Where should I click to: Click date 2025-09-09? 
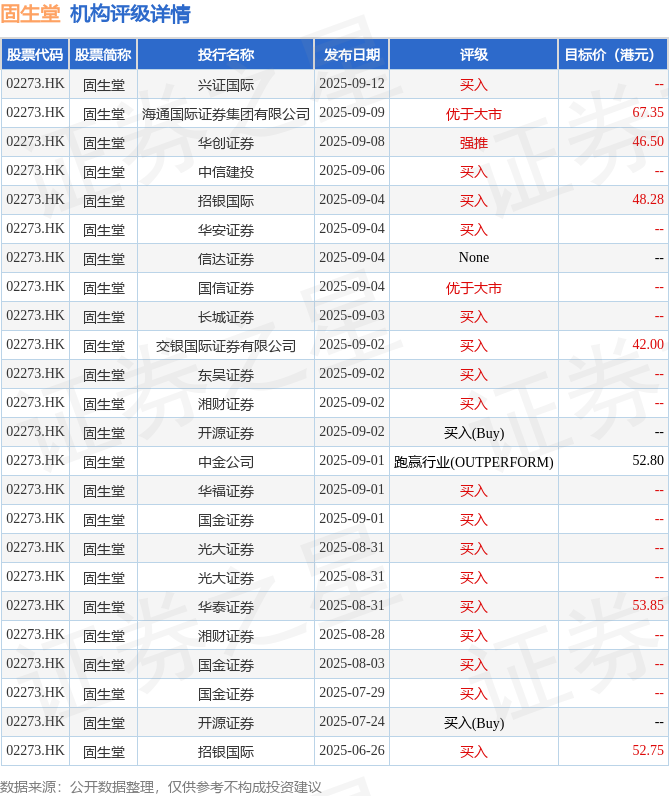352,112
